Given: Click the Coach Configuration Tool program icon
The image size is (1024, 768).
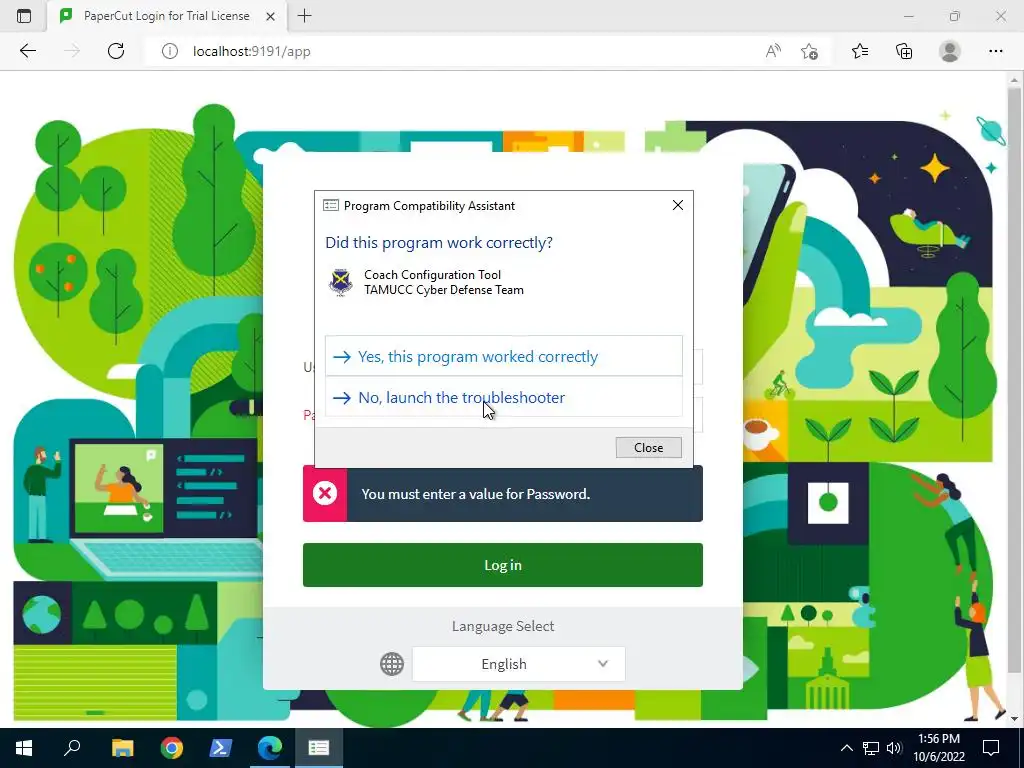Looking at the screenshot, I should [x=340, y=282].
